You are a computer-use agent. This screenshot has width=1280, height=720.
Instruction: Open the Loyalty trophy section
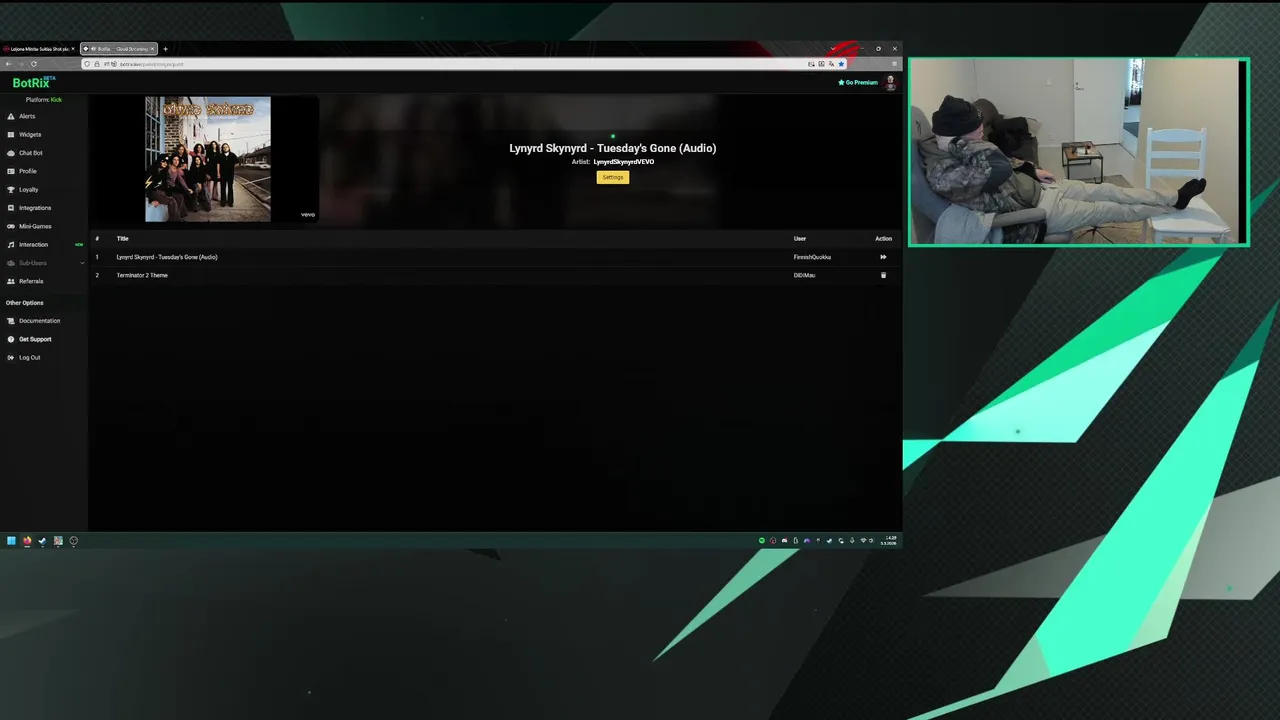28,189
